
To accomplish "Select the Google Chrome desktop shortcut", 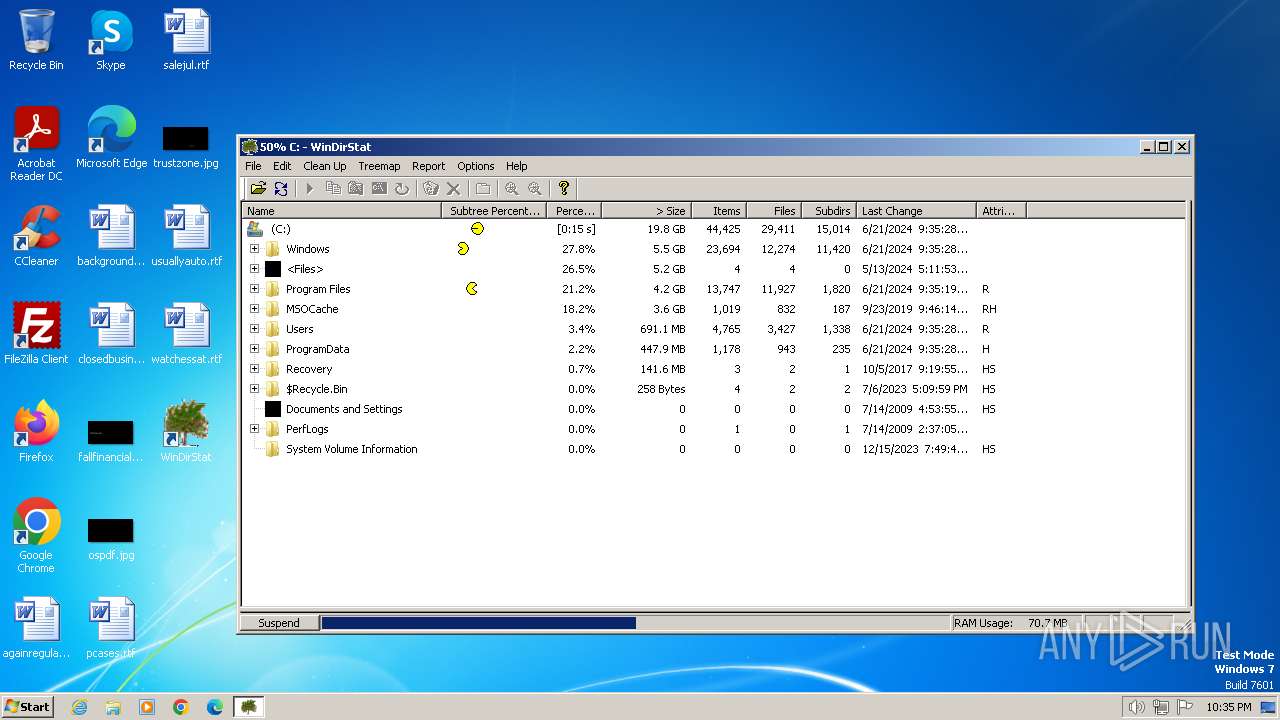I will click(x=36, y=536).
